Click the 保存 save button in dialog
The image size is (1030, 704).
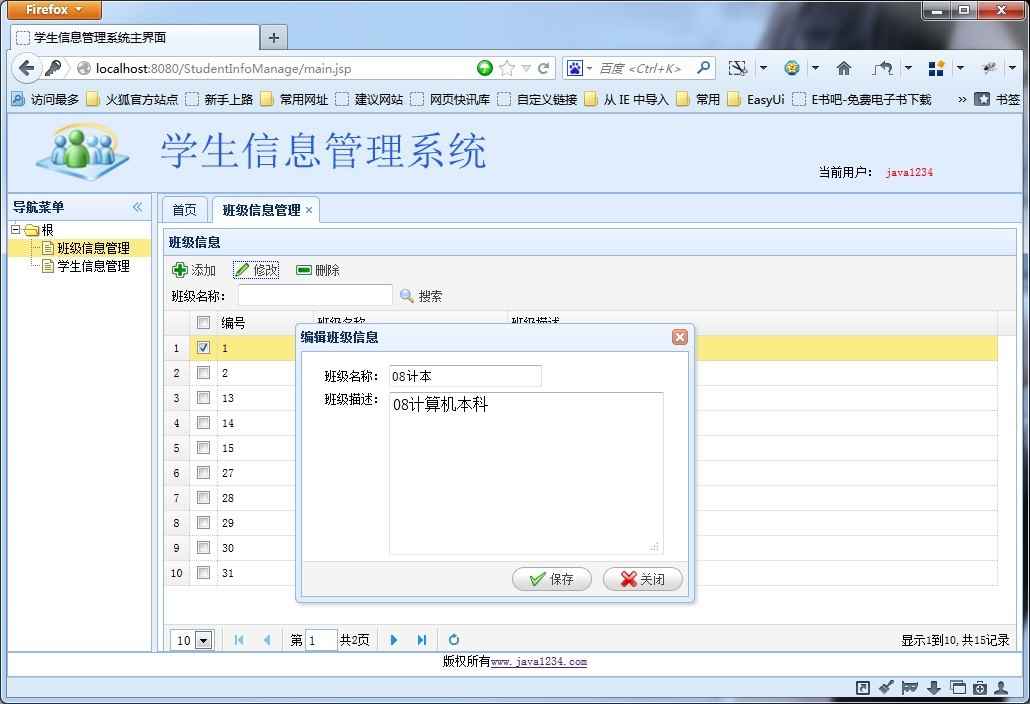coord(552,579)
